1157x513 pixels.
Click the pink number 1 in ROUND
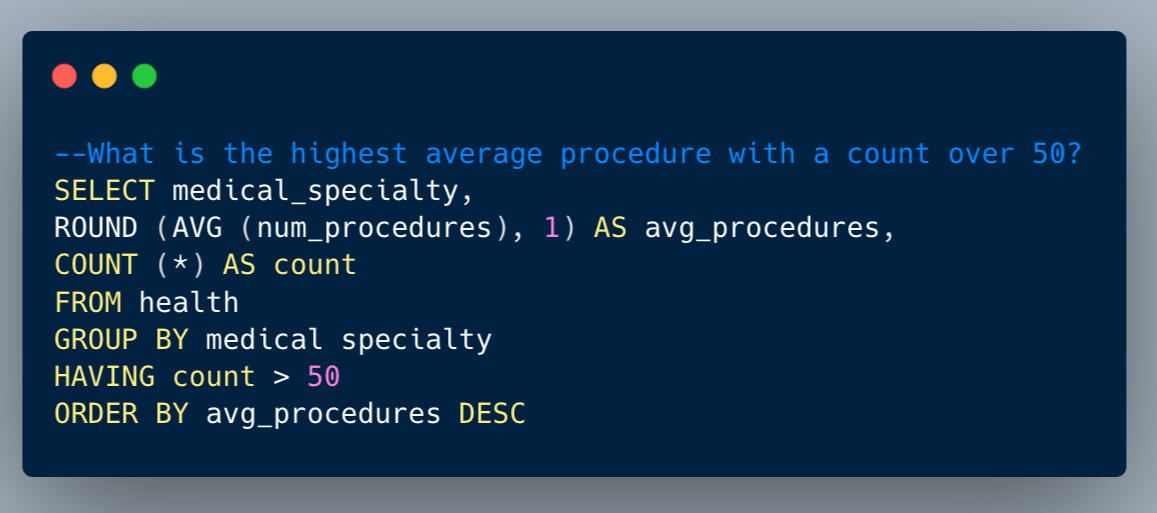(551, 228)
